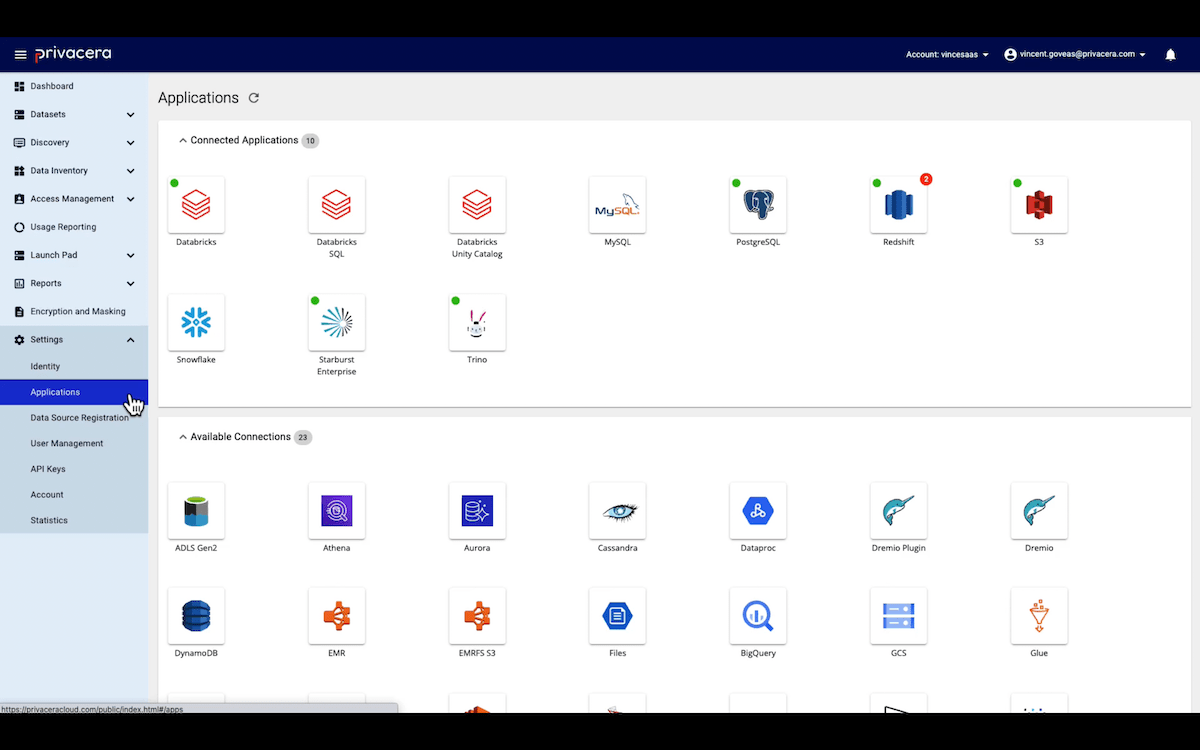Choose the Glue connection icon
The image size is (1200, 750).
pos(1039,616)
